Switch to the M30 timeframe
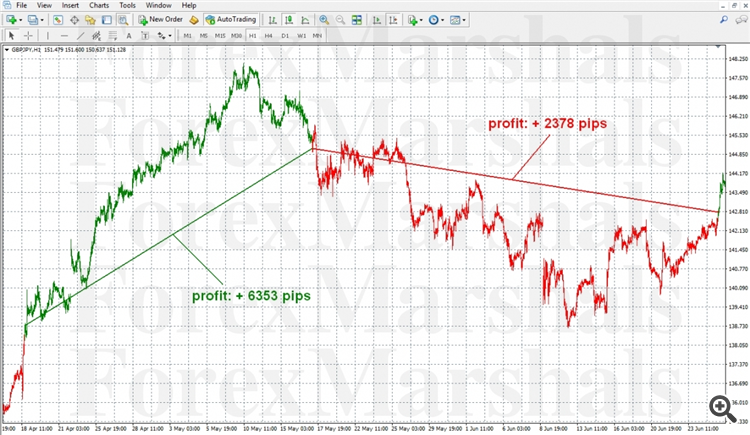The width and height of the screenshot is (750, 435). point(236,36)
